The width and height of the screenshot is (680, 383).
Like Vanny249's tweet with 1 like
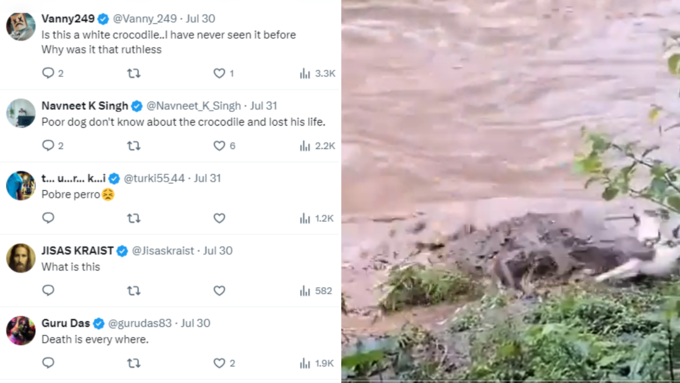point(224,73)
